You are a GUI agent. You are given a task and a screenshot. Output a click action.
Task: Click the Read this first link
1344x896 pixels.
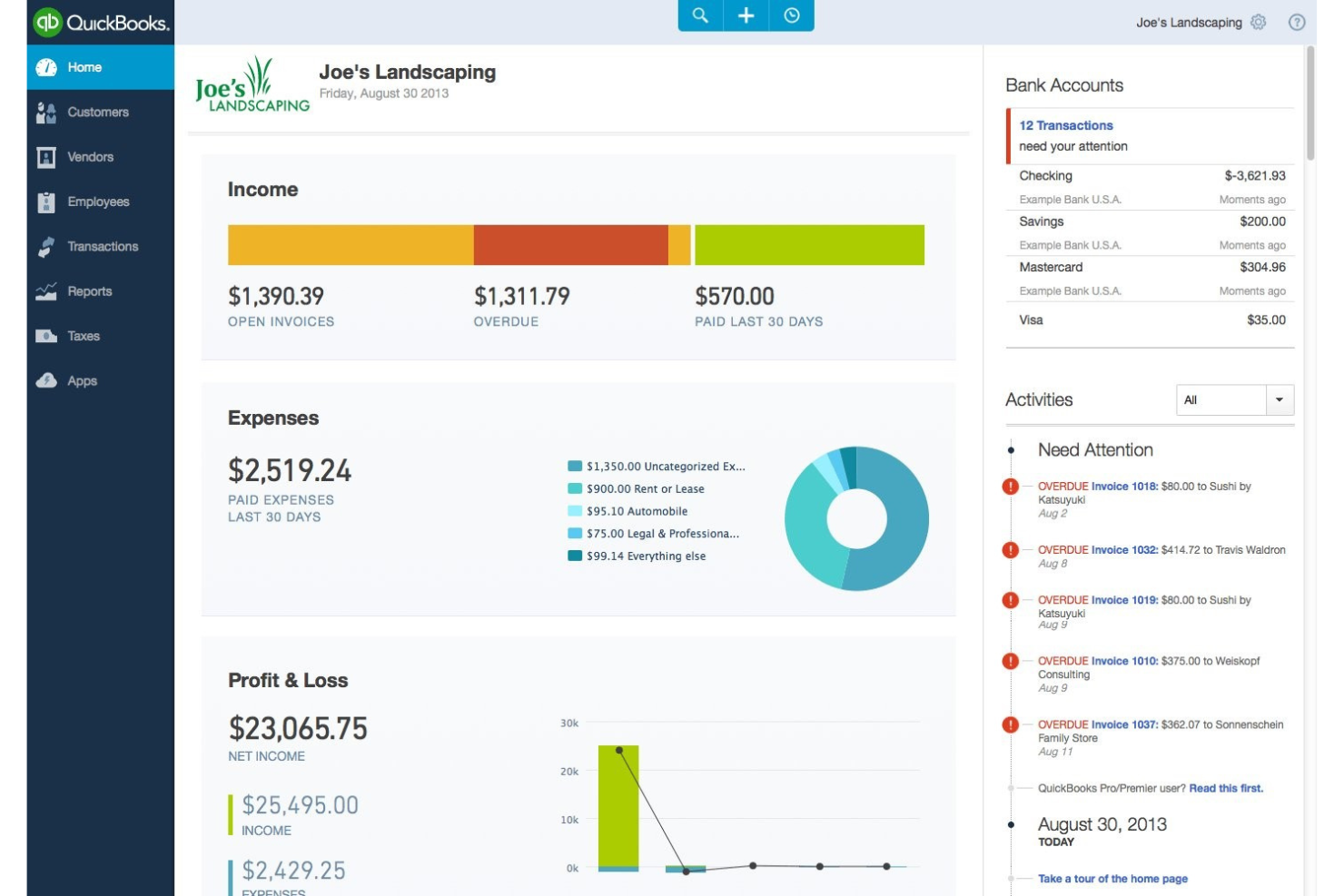1226,787
